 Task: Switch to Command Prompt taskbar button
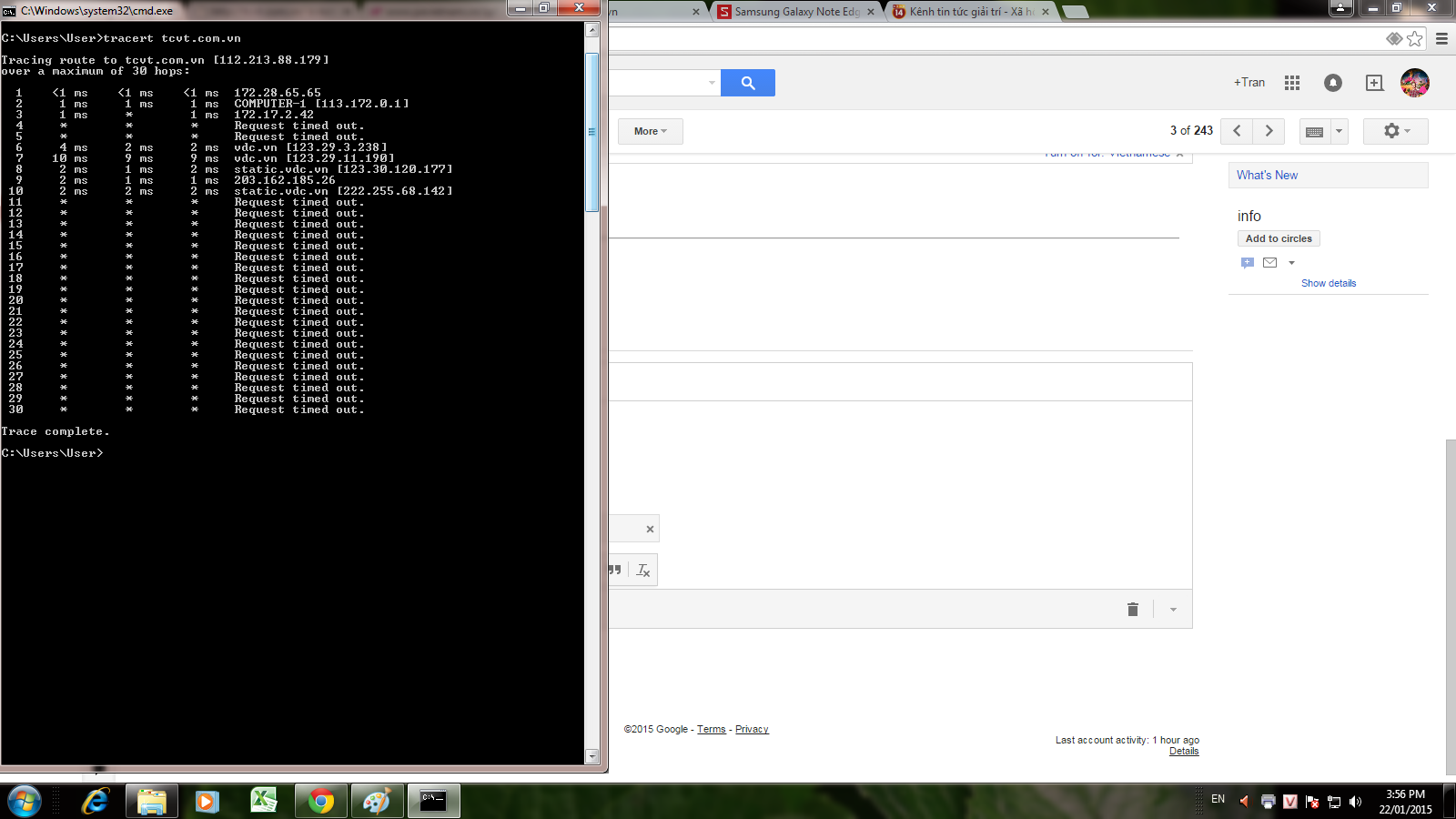[433, 801]
